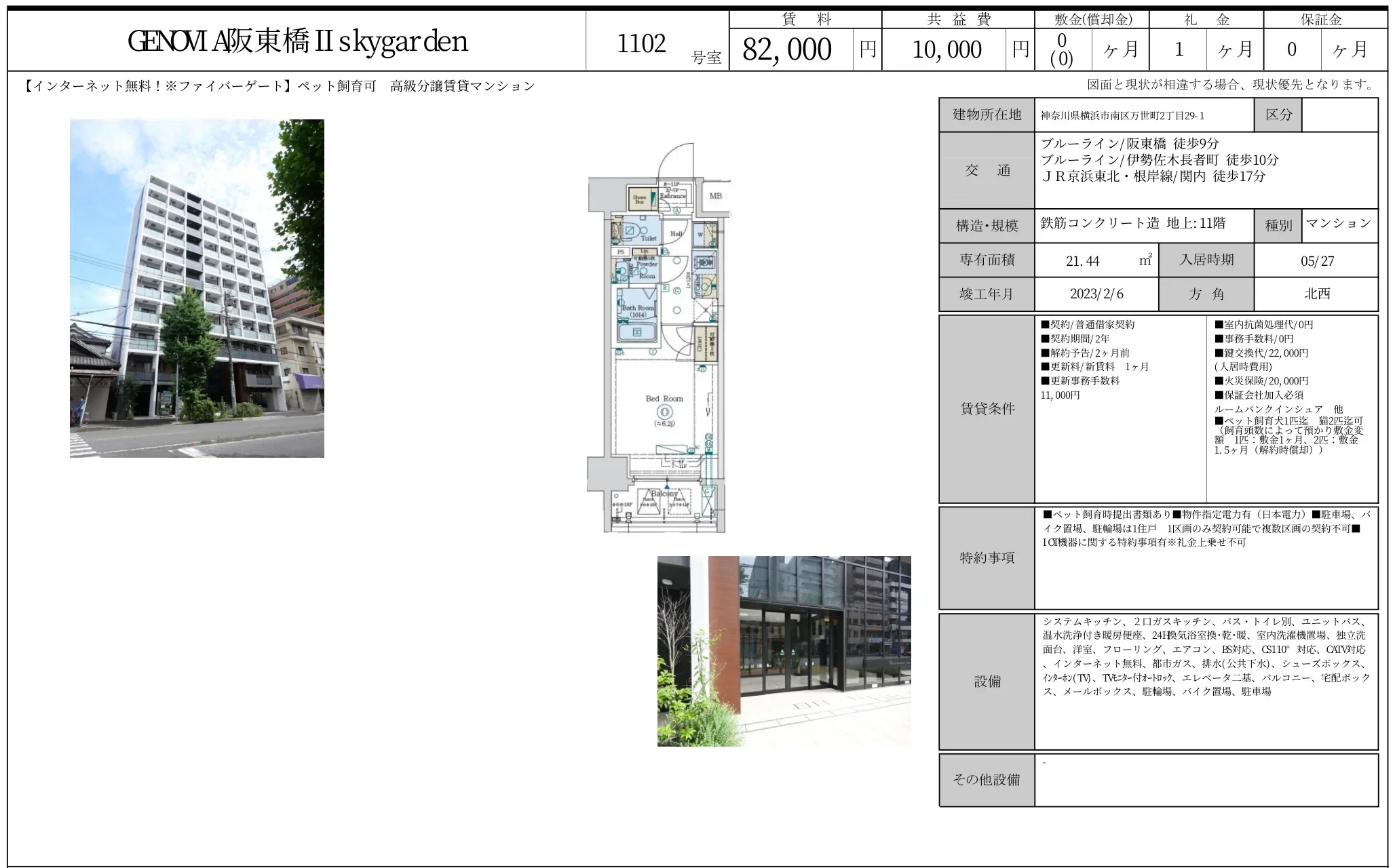The width and height of the screenshot is (1395, 868).
Task: Click the common fee value 10,000
Action: tap(947, 50)
